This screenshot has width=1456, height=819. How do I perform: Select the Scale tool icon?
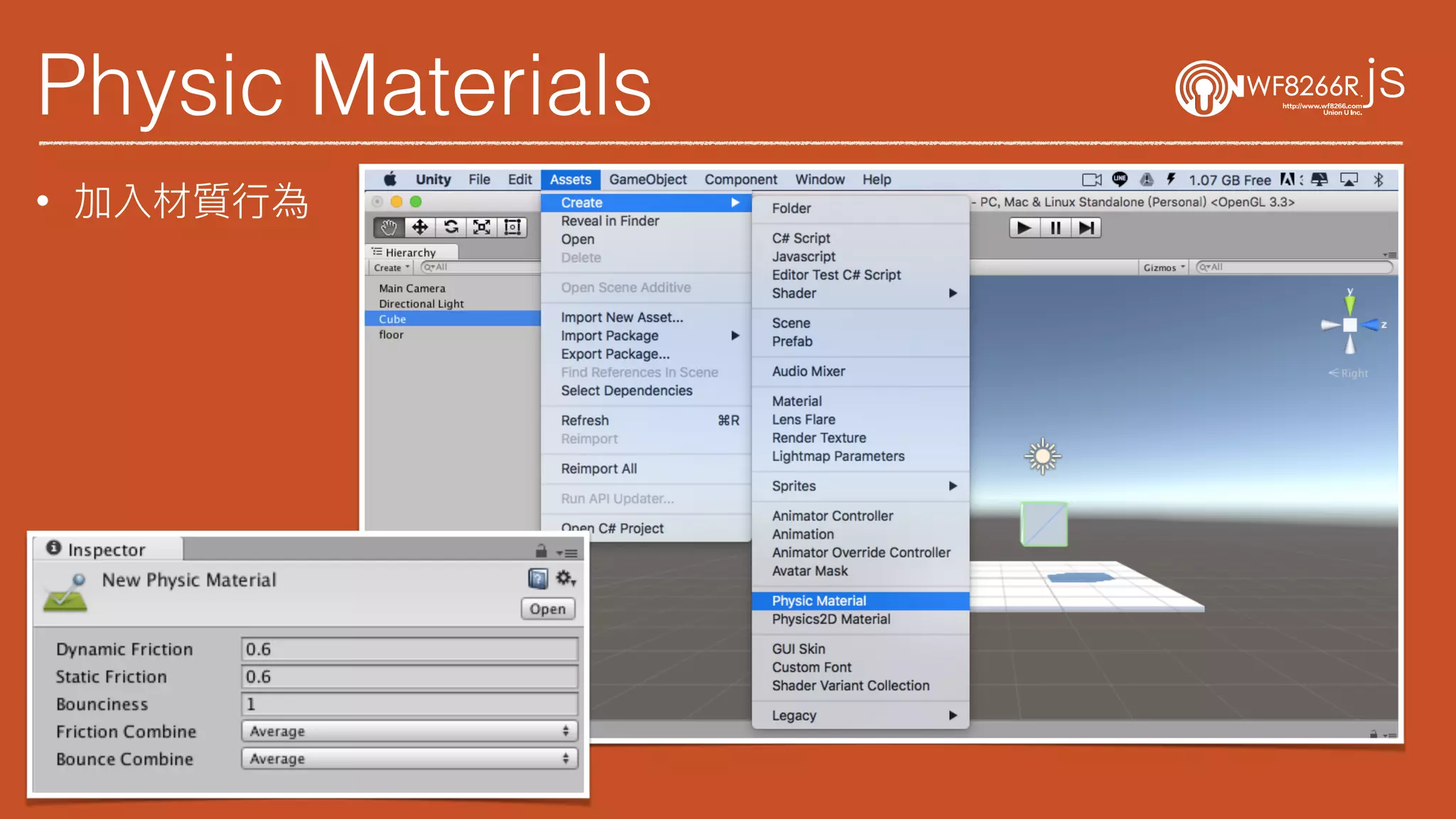(x=481, y=227)
